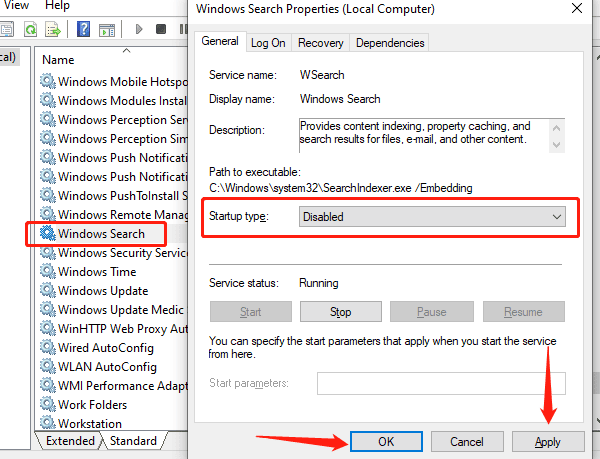Image resolution: width=600 pixels, height=459 pixels.
Task: Click the Stop Service square toolbar icon
Action: point(161,29)
